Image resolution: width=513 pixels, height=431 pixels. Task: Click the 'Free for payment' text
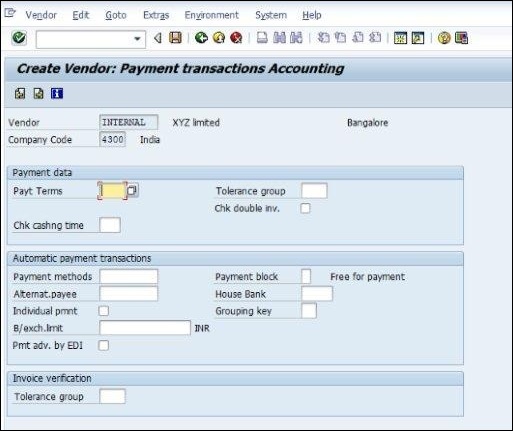[367, 277]
